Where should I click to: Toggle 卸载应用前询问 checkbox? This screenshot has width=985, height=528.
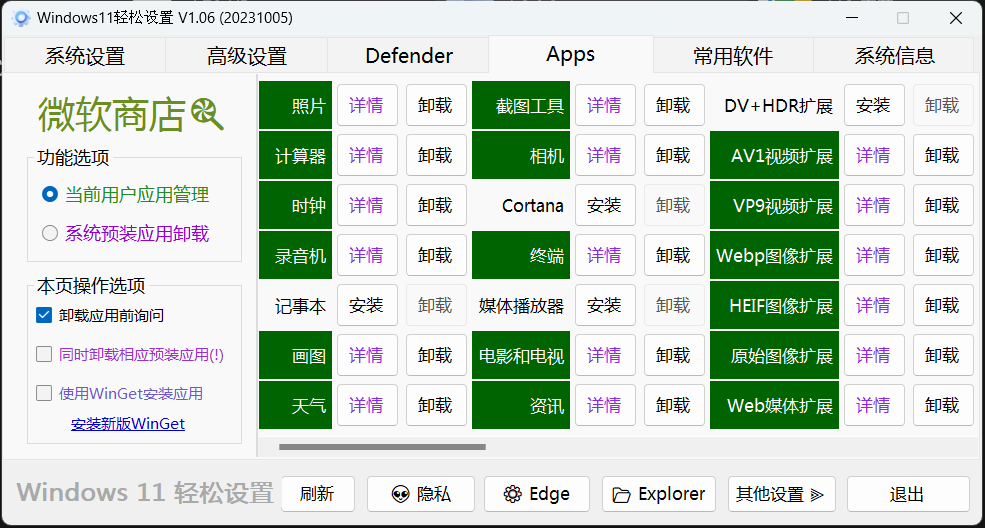click(44, 315)
